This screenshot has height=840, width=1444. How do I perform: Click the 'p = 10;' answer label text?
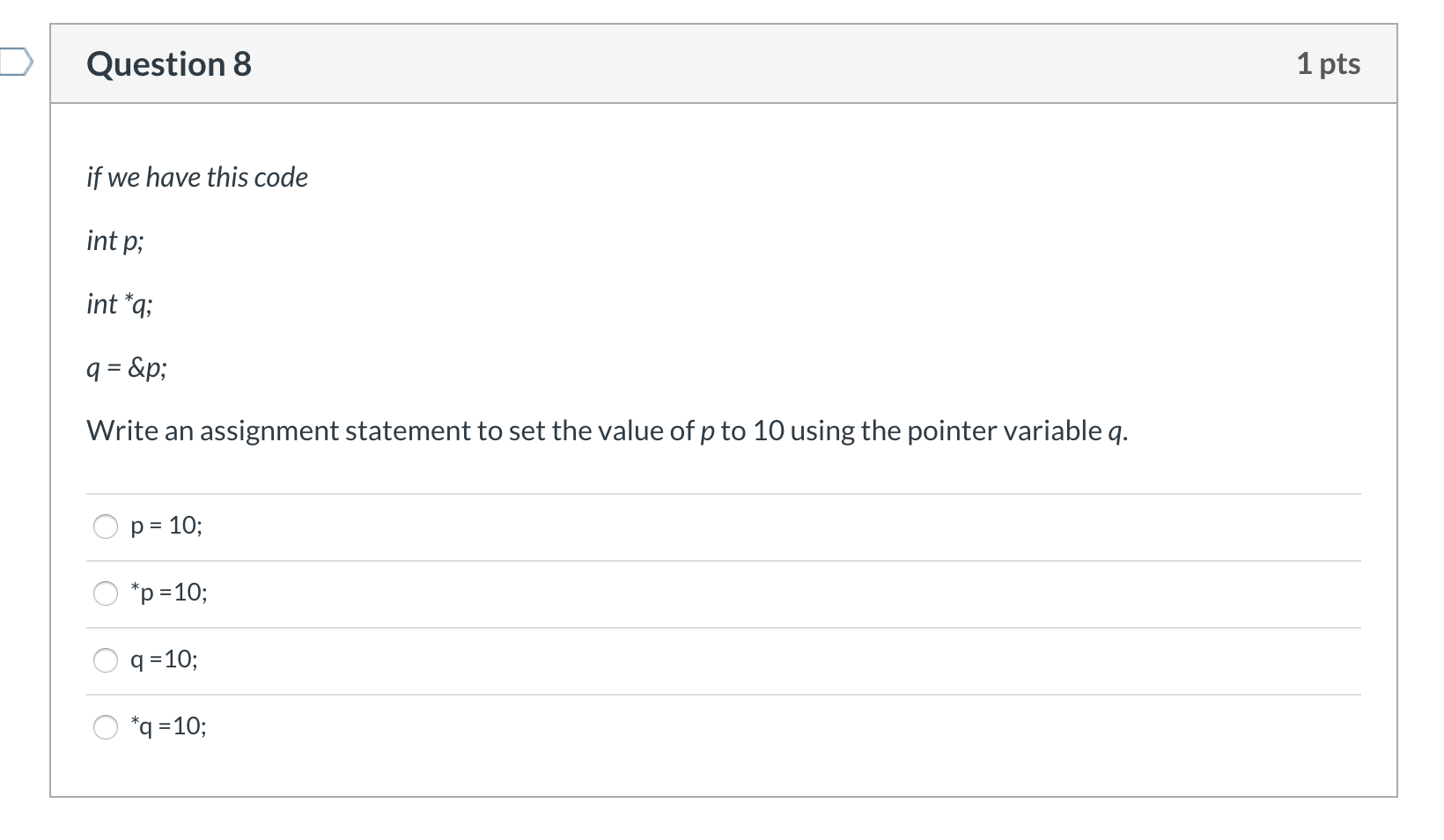click(x=166, y=527)
